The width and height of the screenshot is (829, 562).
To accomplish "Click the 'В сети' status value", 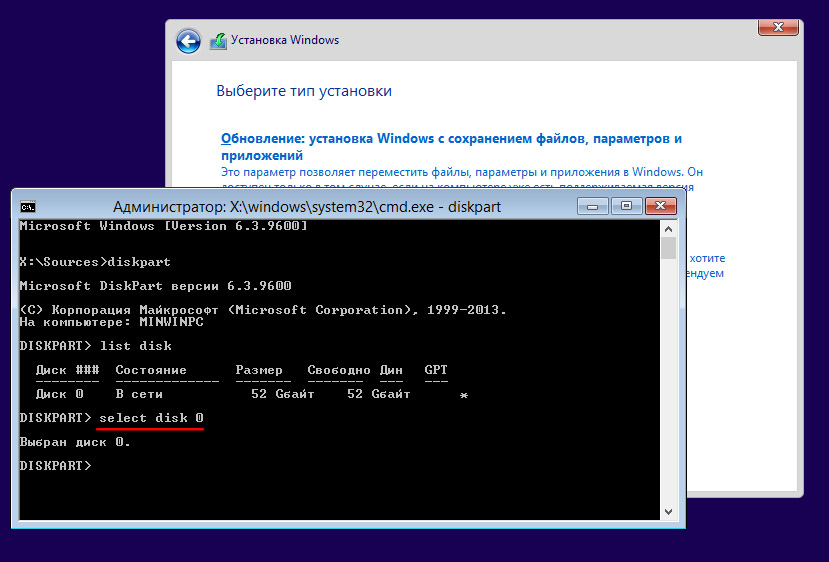I will (x=139, y=394).
